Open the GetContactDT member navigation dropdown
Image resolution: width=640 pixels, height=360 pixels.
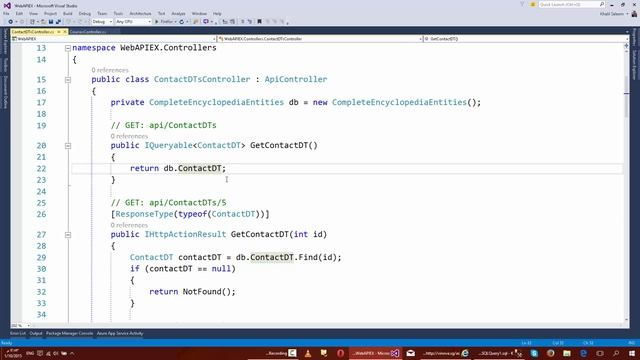tap(526, 39)
